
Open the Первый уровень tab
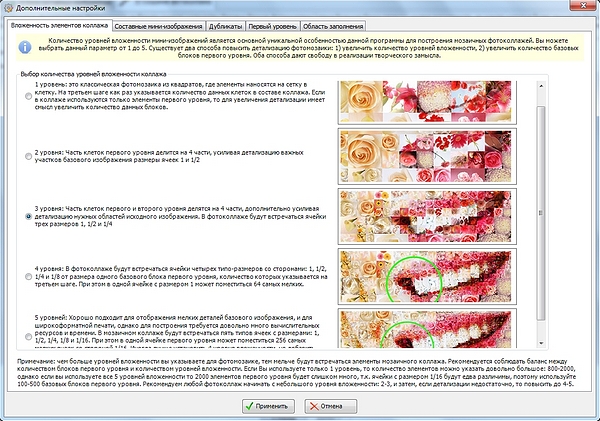(x=272, y=26)
